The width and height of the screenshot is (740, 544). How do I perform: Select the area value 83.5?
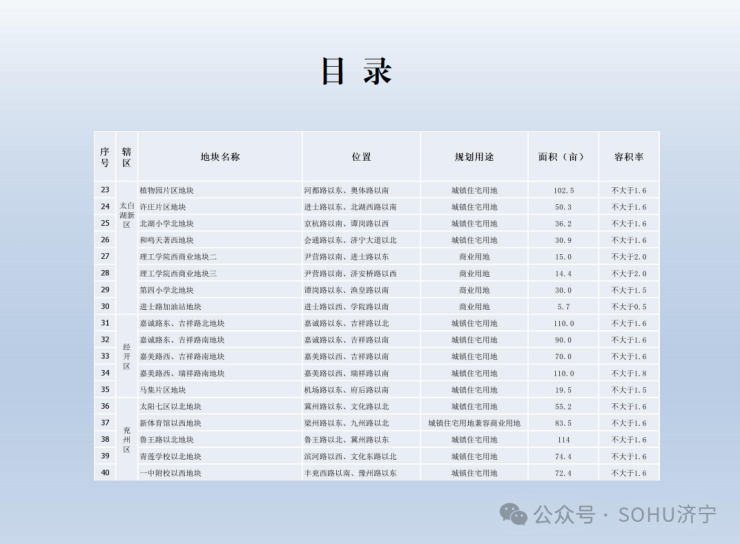(x=563, y=423)
